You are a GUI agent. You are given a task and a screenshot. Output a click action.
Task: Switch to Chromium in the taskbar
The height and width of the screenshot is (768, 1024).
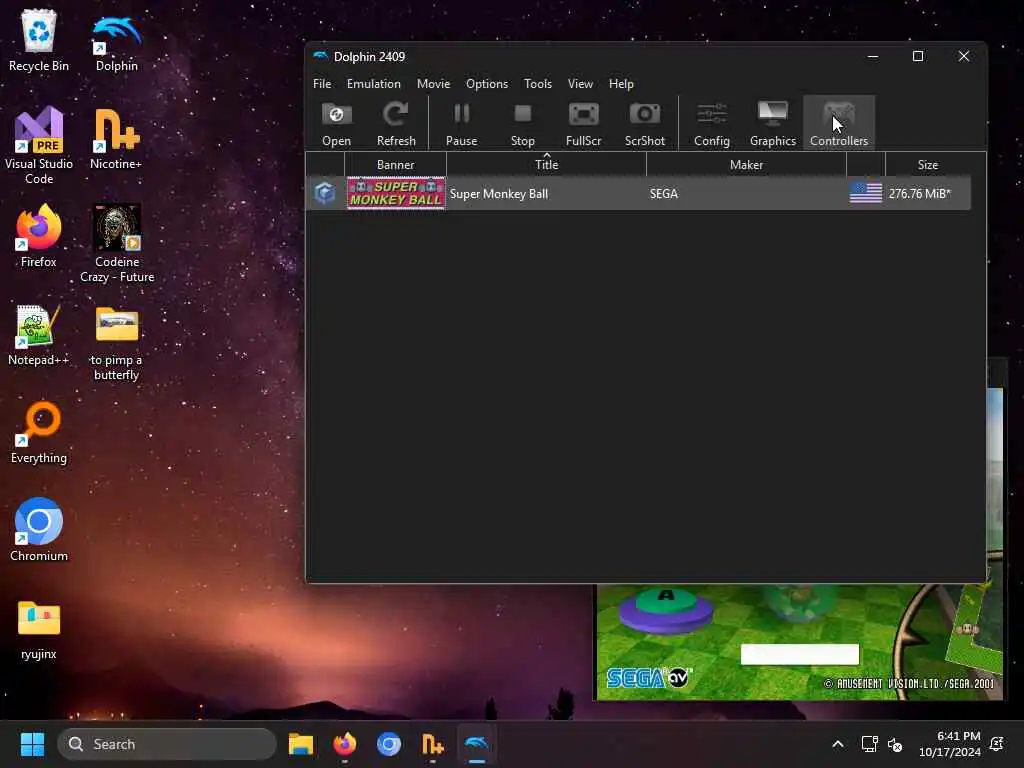[x=389, y=744]
